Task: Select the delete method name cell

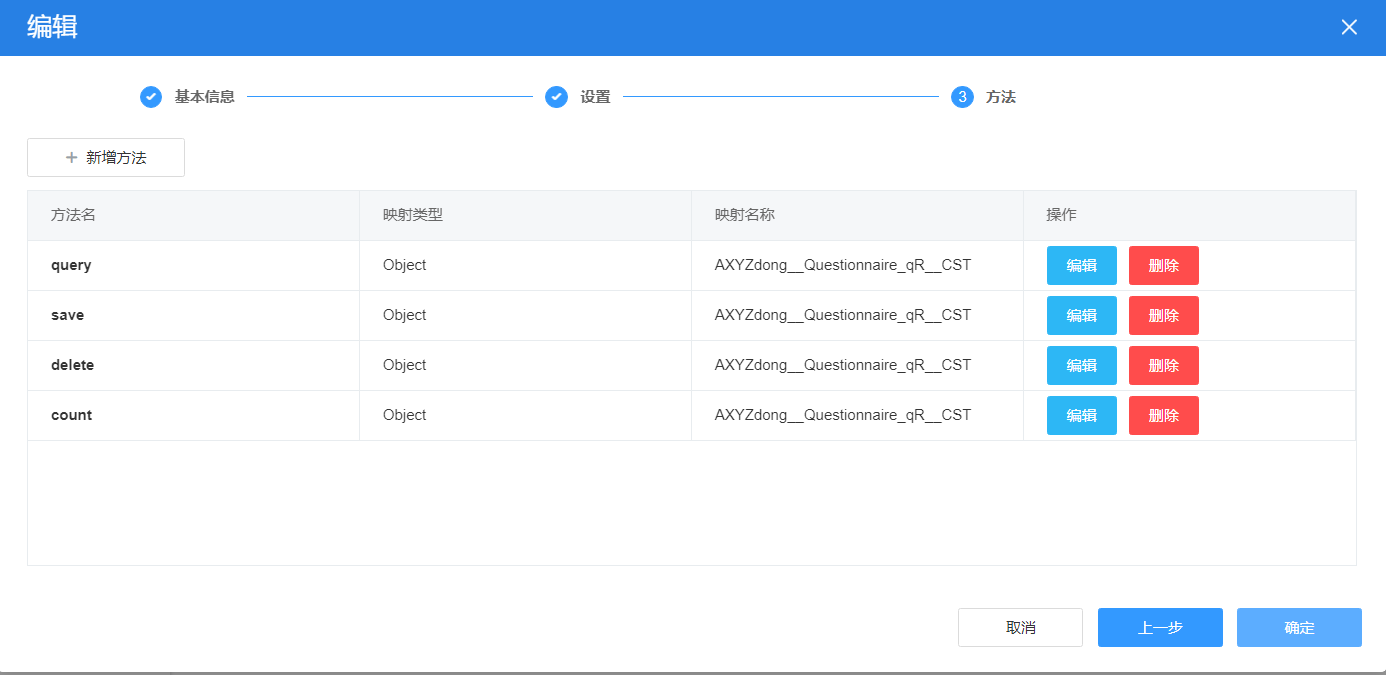Action: (x=193, y=366)
